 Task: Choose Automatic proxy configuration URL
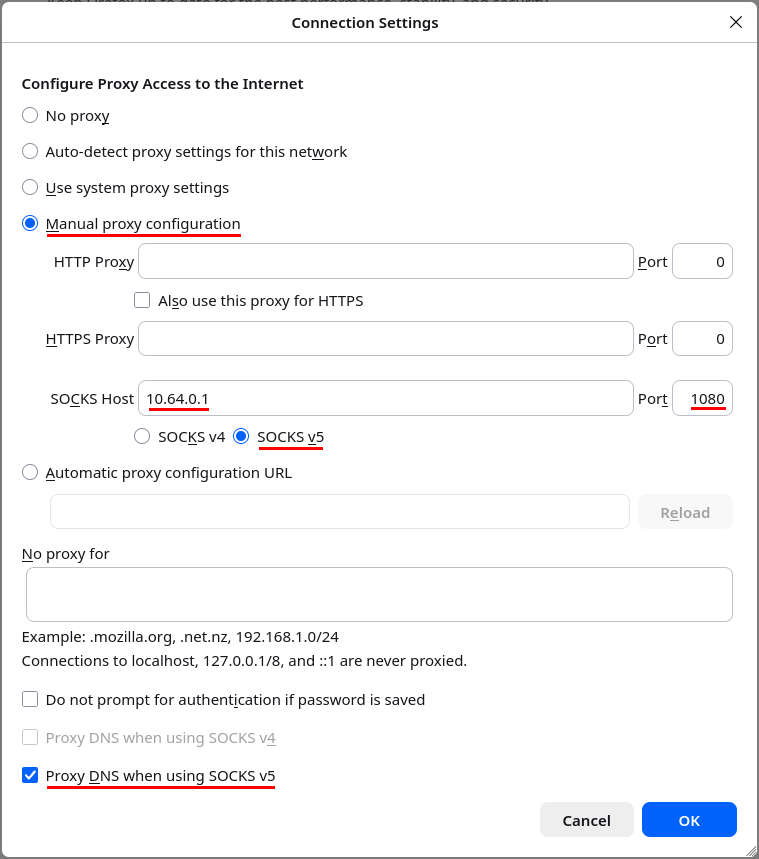[29, 472]
